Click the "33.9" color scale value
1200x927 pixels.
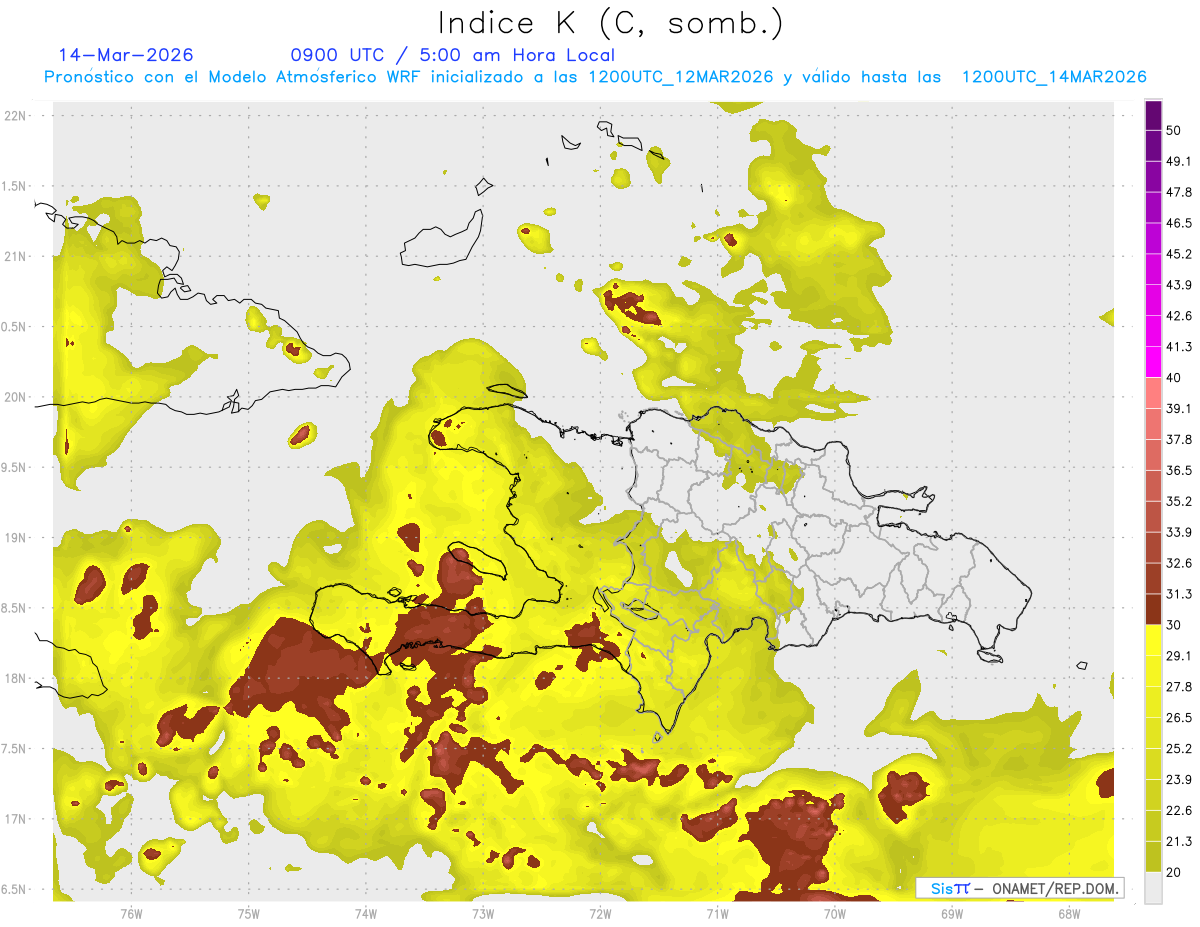pyautogui.click(x=1179, y=532)
